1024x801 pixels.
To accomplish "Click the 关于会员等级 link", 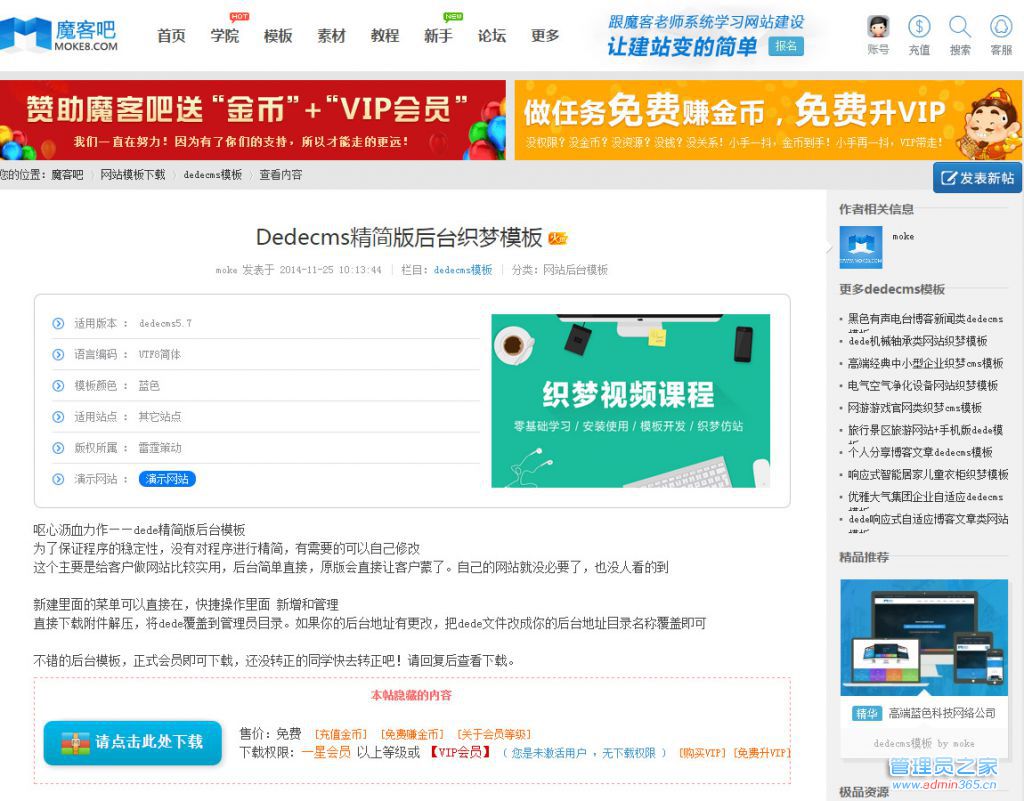I will [x=494, y=734].
